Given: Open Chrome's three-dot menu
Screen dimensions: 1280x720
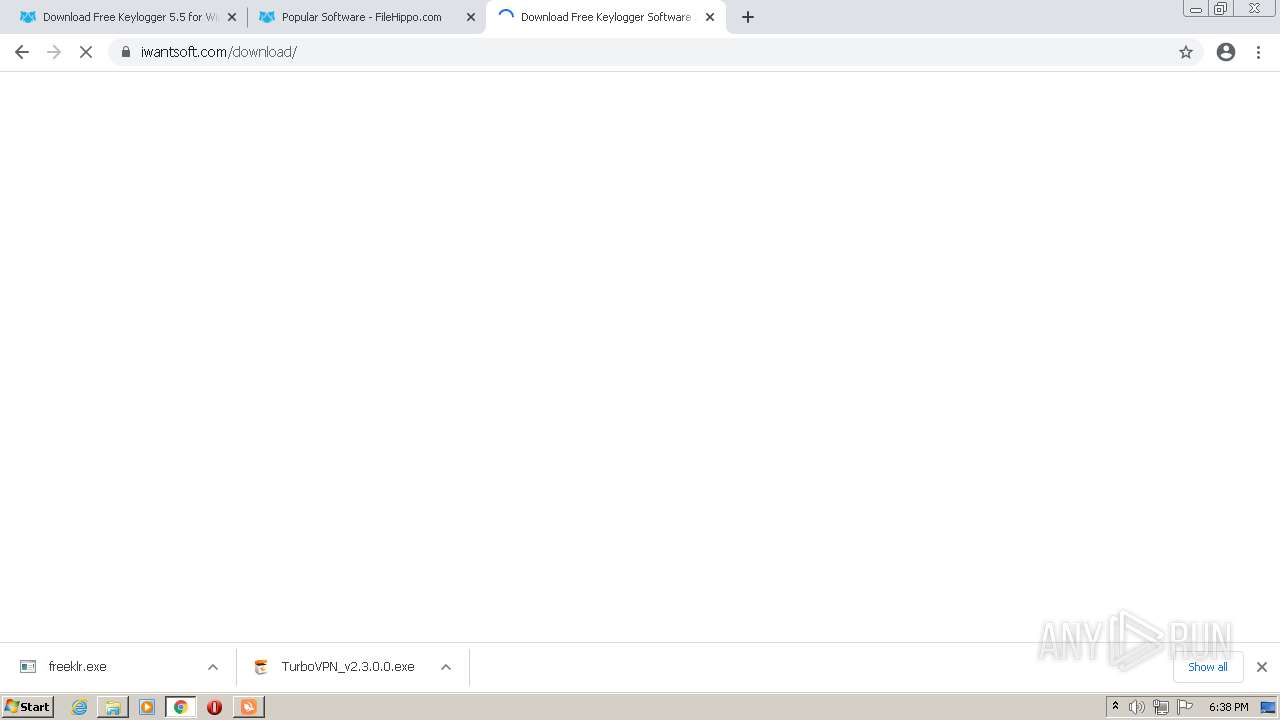Looking at the screenshot, I should click(1259, 52).
